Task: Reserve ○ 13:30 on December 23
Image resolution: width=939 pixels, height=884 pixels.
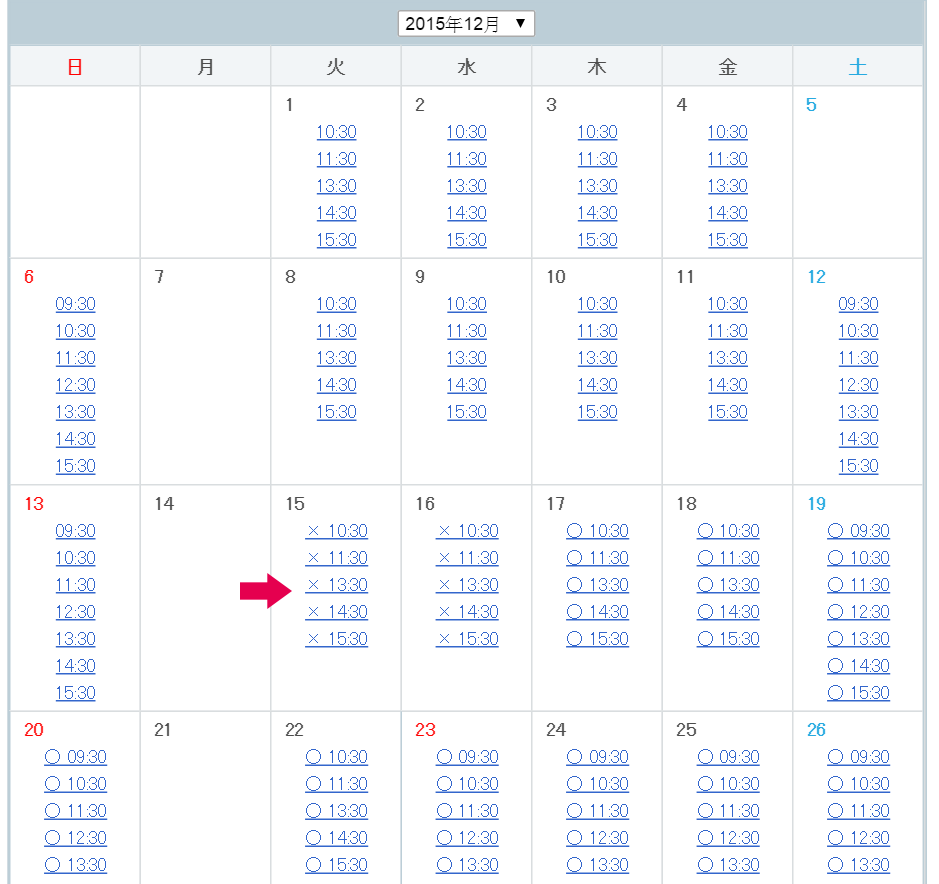Action: coord(467,864)
